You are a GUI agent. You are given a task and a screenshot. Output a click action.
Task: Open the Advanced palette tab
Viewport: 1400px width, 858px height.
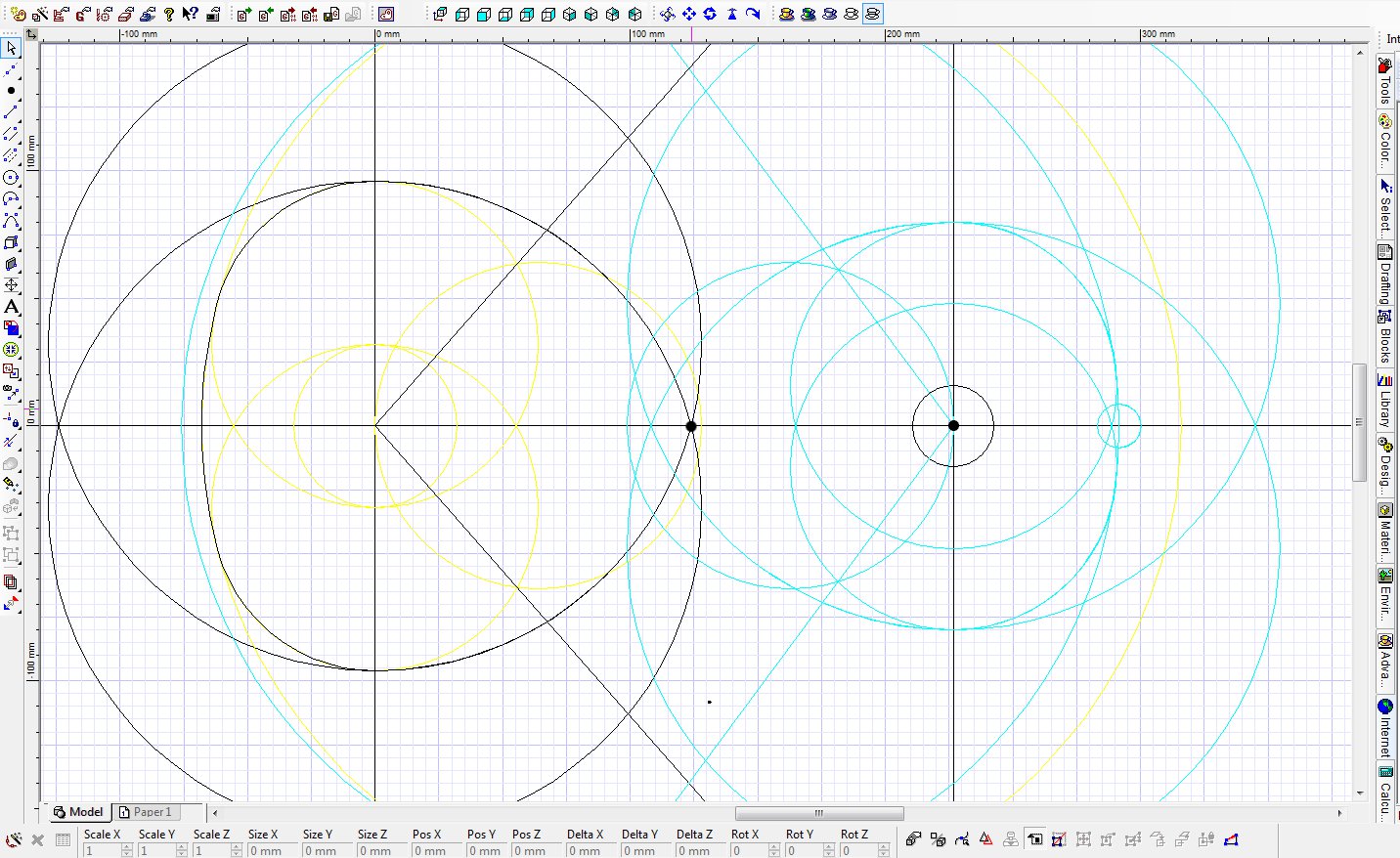(x=1385, y=662)
